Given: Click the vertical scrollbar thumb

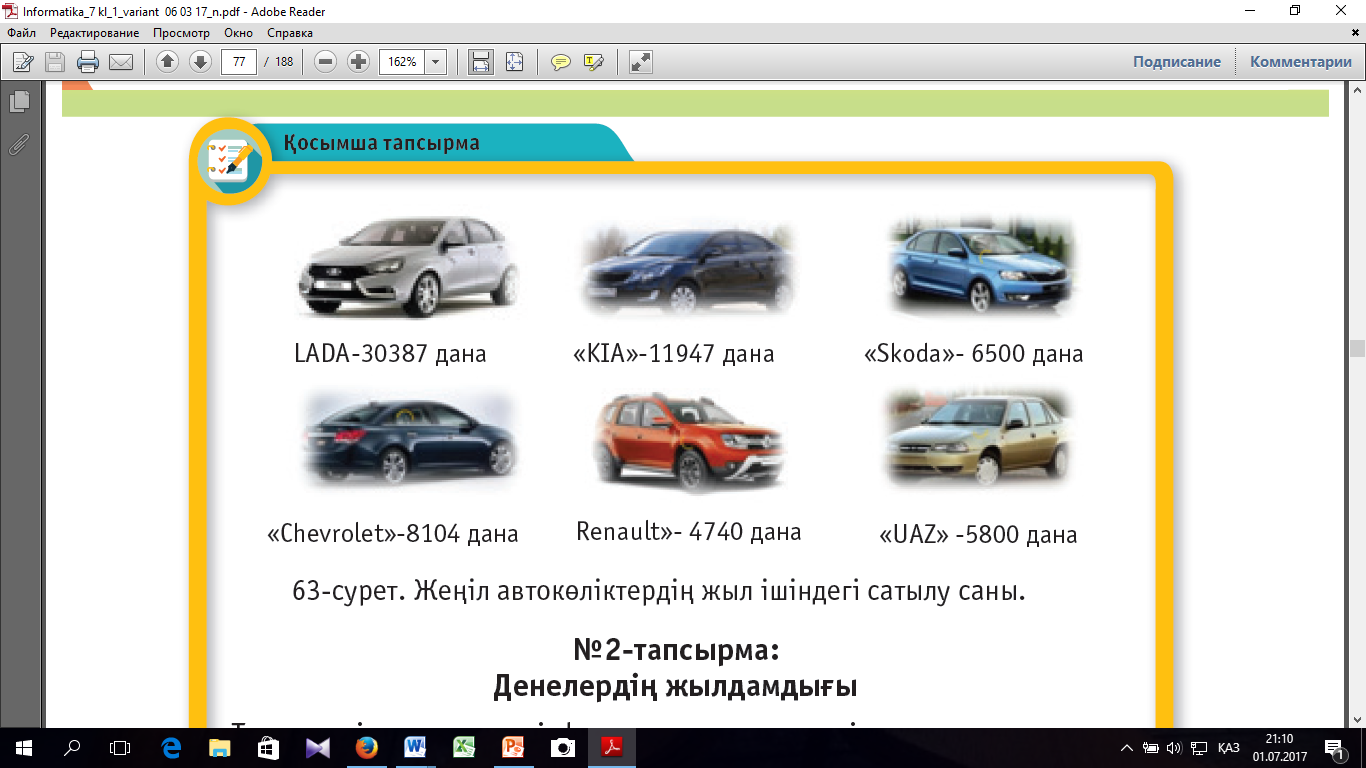Looking at the screenshot, I should point(1357,348).
